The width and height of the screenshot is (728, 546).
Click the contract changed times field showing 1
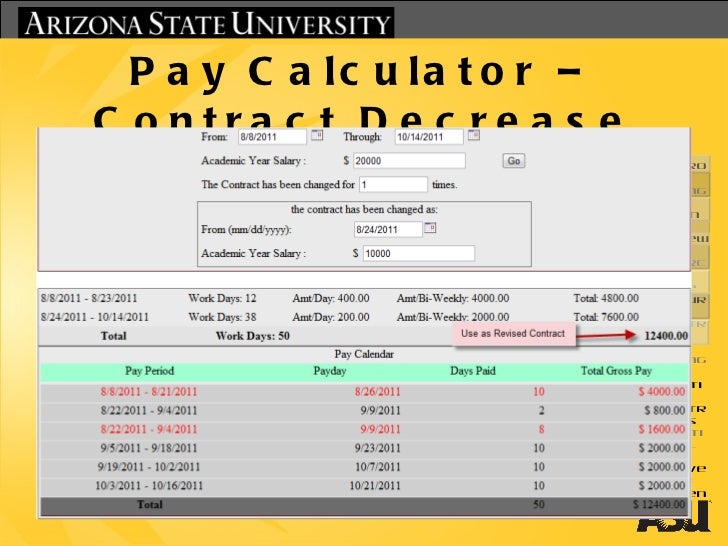393,185
